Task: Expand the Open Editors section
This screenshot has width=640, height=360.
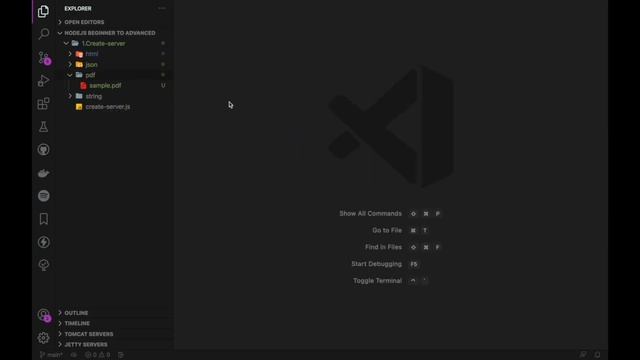Action: point(84,22)
